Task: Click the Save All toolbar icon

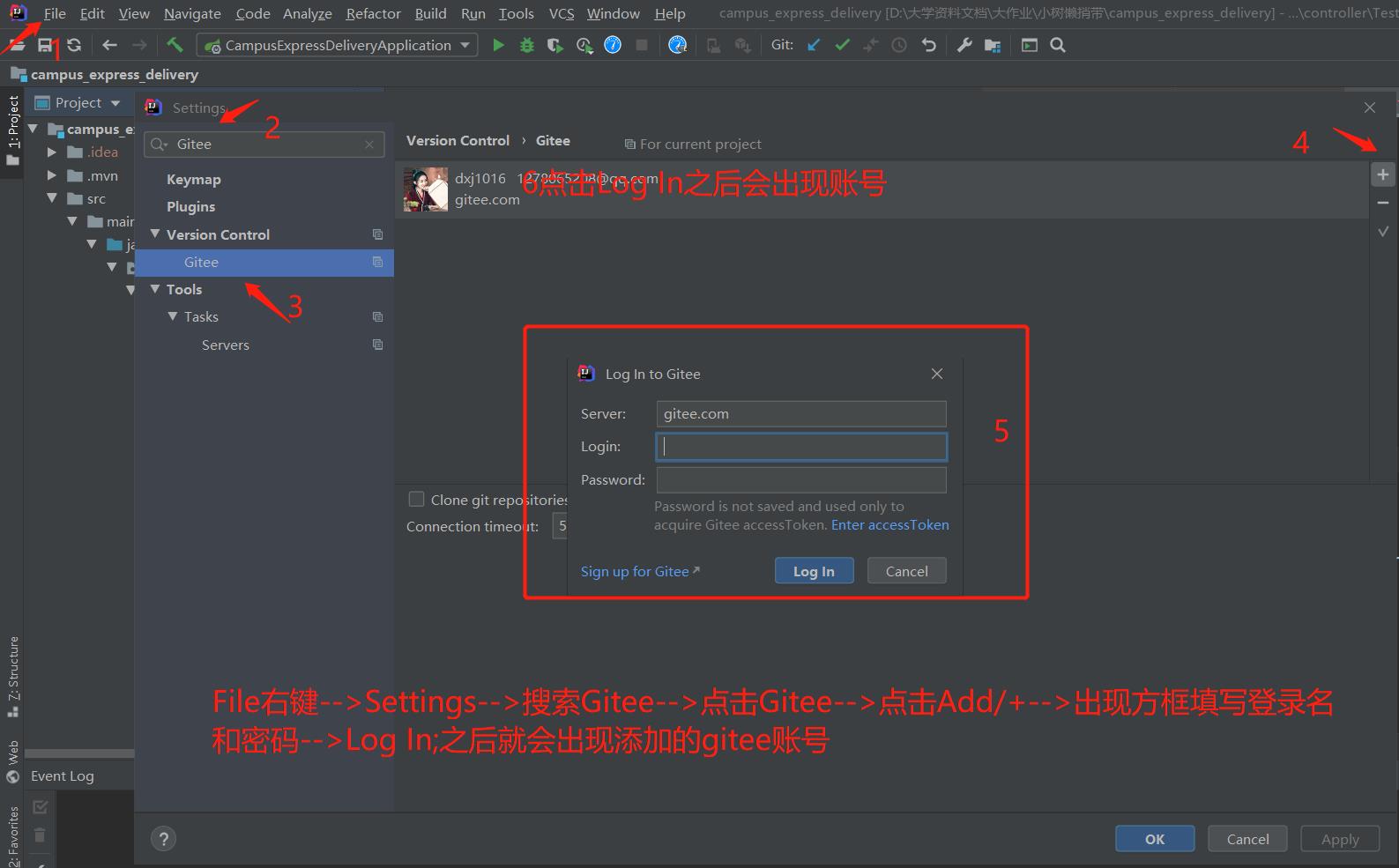Action: [x=44, y=45]
